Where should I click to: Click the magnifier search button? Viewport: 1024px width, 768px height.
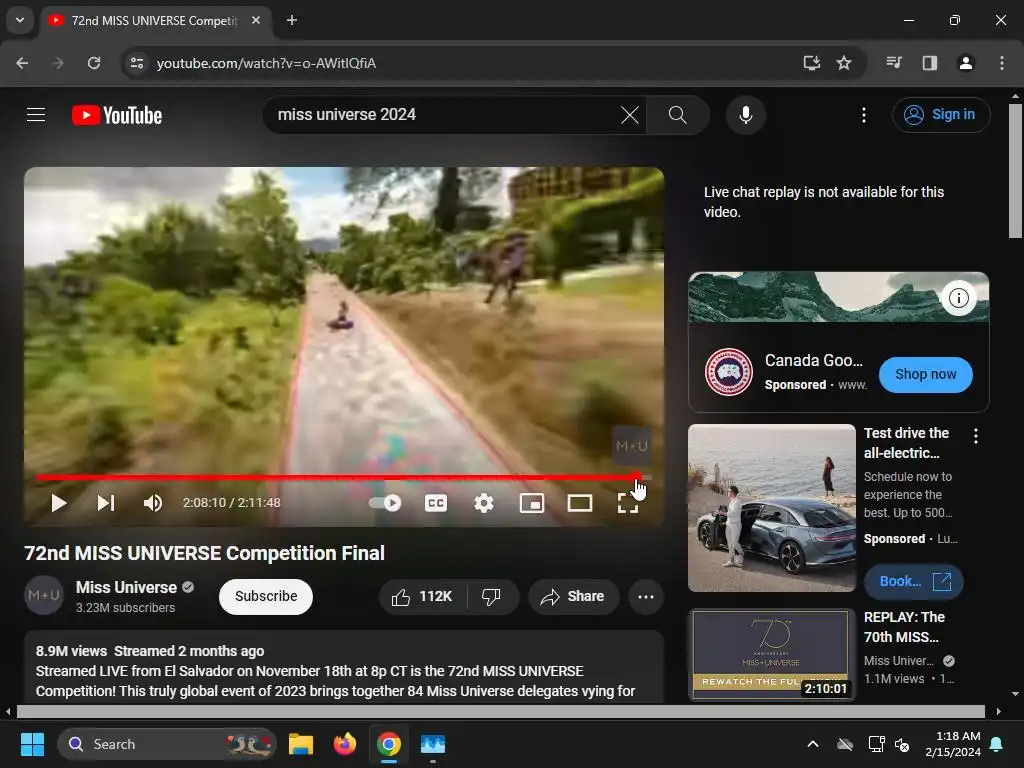click(677, 115)
